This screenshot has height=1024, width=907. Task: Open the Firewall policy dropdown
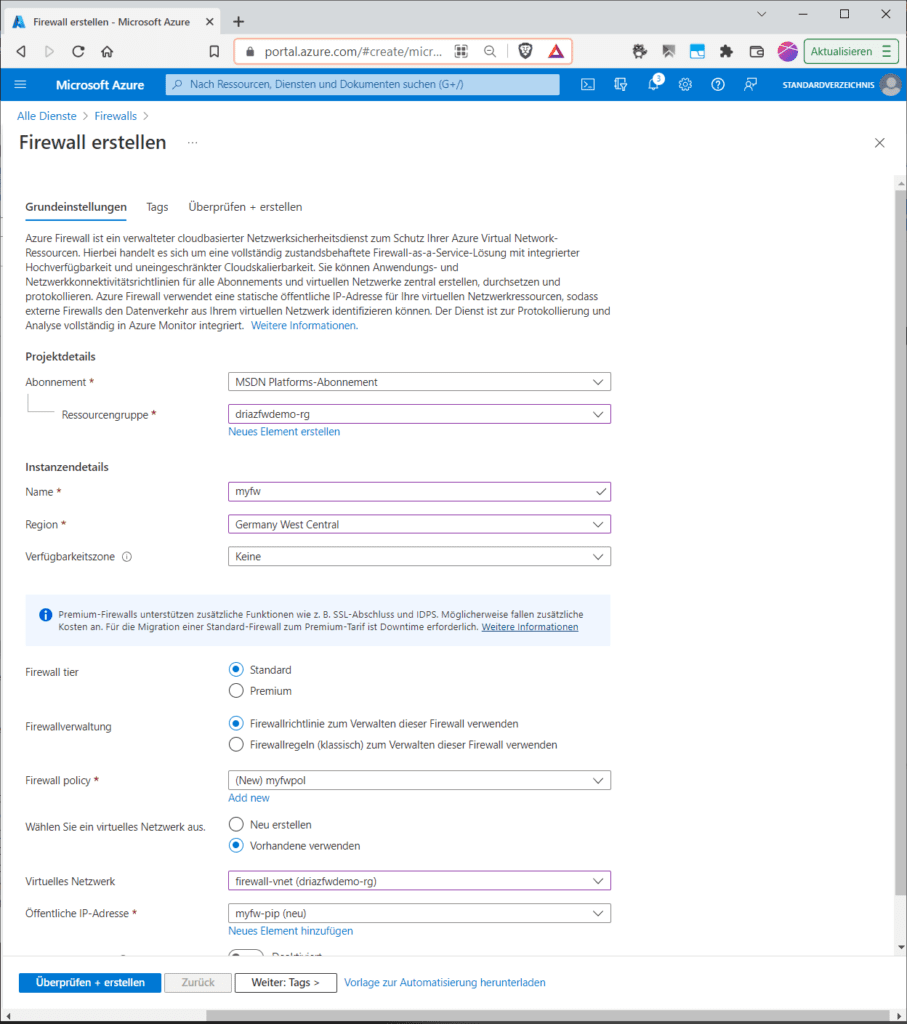pos(419,780)
